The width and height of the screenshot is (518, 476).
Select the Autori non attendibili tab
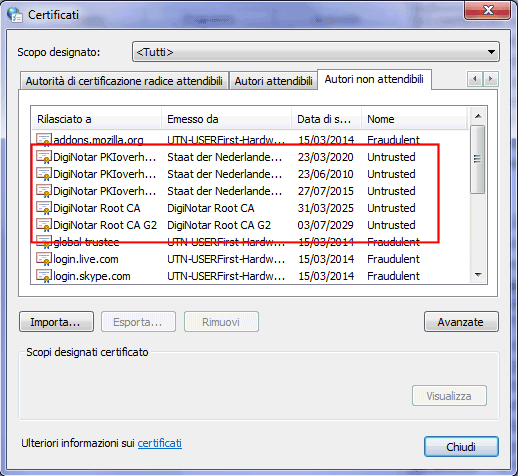374,79
